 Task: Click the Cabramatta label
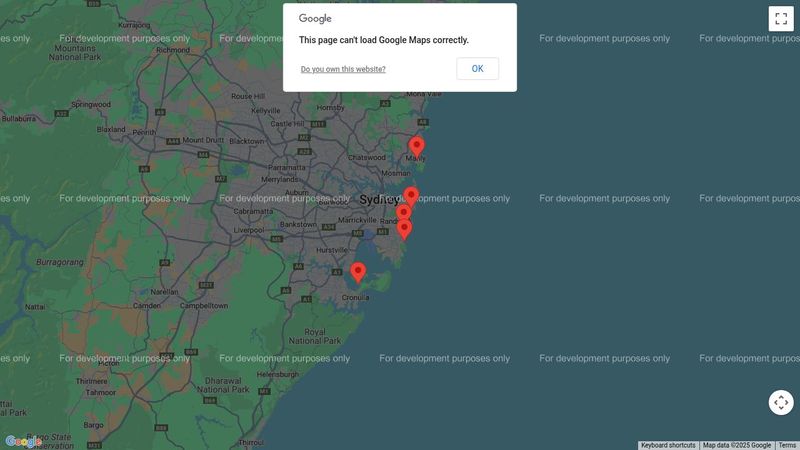point(253,211)
